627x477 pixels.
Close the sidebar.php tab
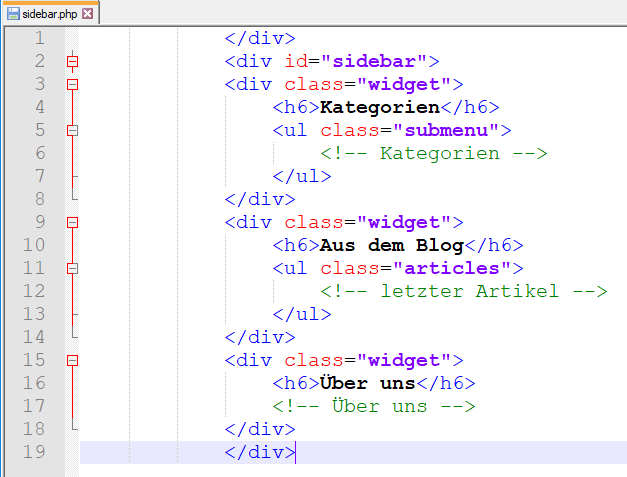88,14
